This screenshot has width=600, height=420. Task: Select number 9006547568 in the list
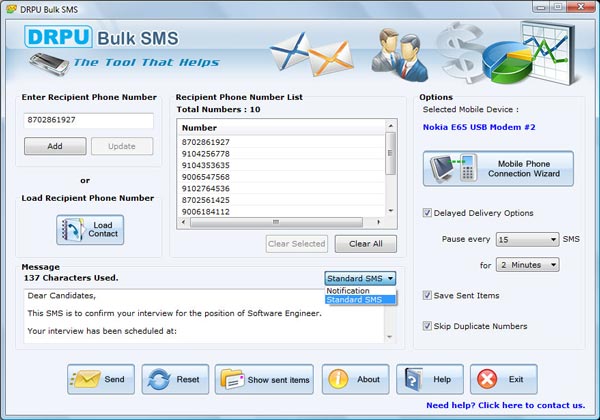click(x=282, y=177)
